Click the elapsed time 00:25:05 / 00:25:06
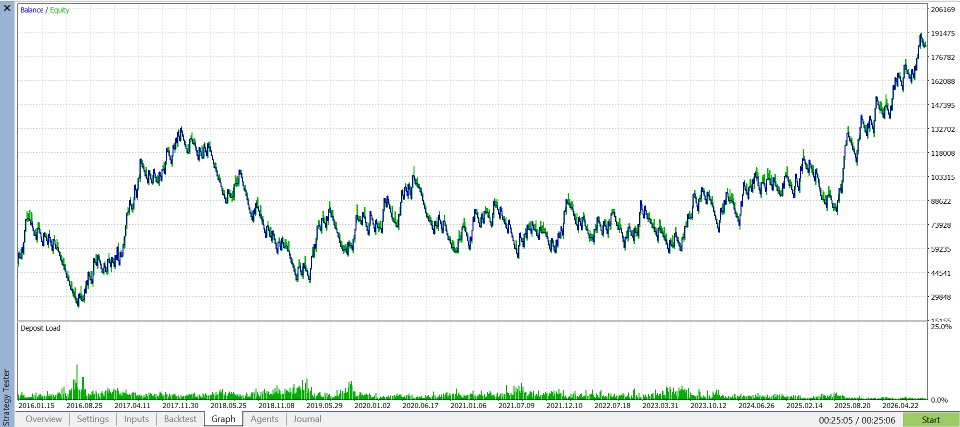 point(858,420)
